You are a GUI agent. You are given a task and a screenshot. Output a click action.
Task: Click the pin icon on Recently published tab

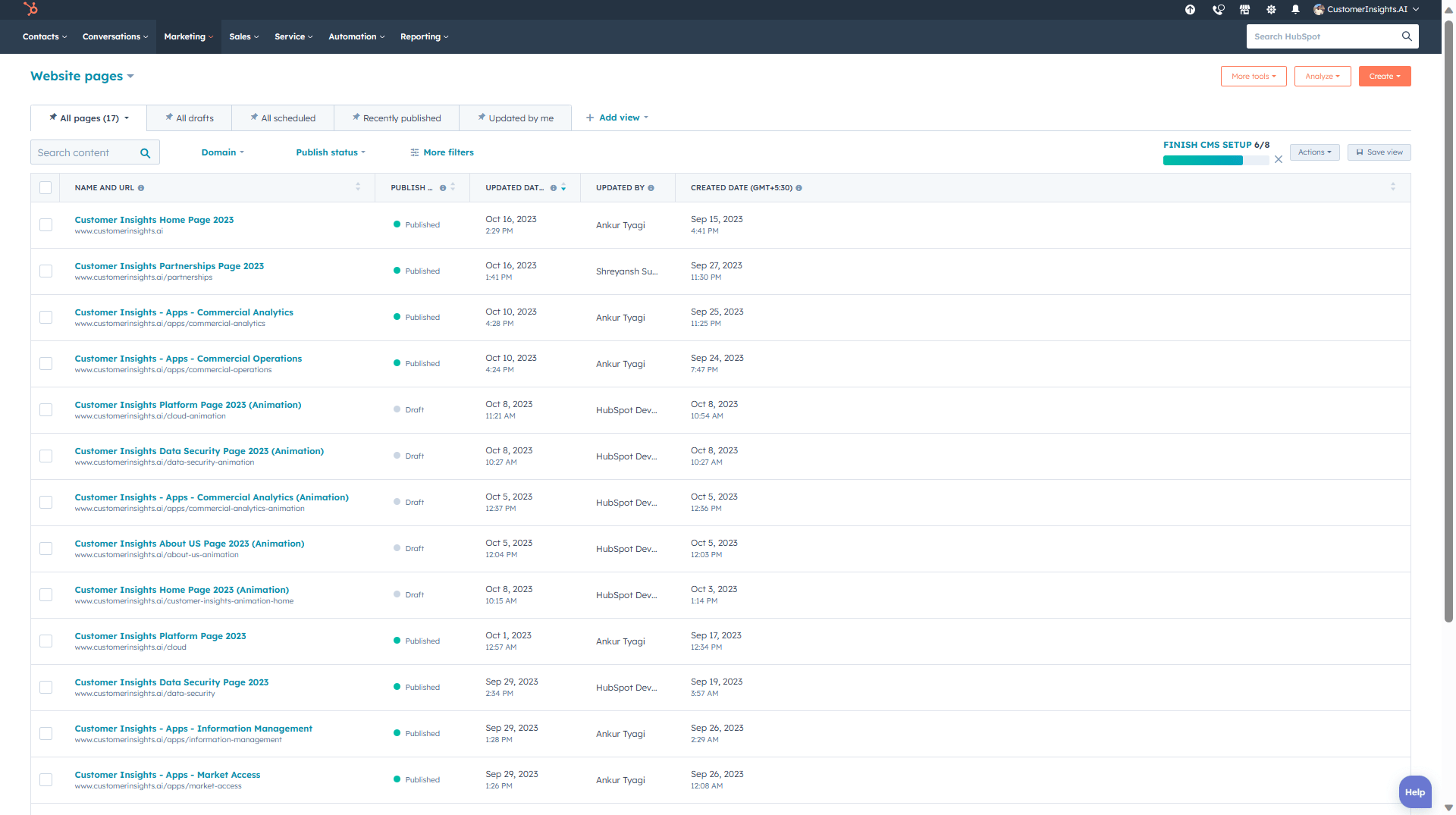coord(356,118)
